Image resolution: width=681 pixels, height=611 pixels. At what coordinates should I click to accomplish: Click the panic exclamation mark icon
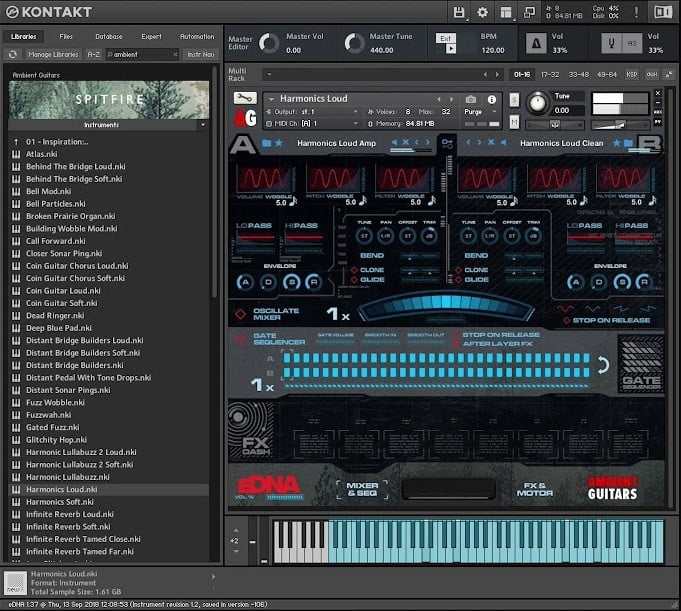tap(636, 12)
